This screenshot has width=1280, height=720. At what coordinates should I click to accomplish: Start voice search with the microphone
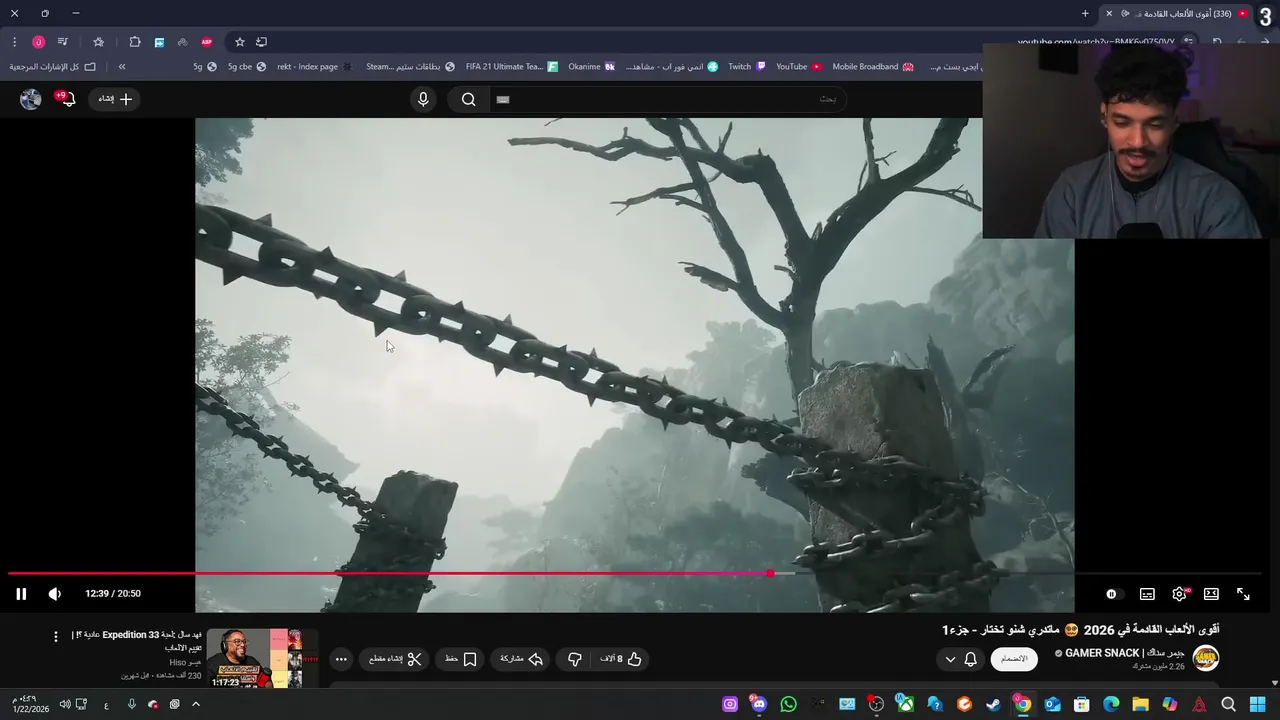coord(423,99)
